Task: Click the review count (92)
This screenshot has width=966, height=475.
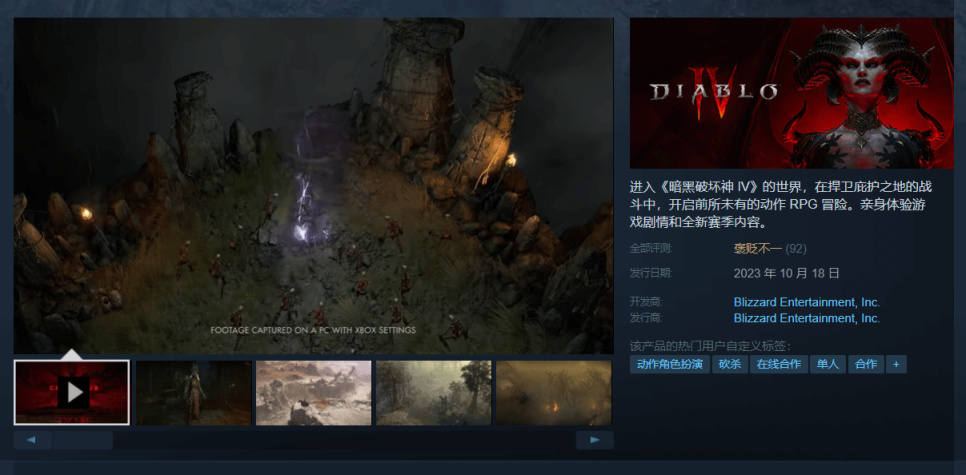Action: [x=795, y=249]
